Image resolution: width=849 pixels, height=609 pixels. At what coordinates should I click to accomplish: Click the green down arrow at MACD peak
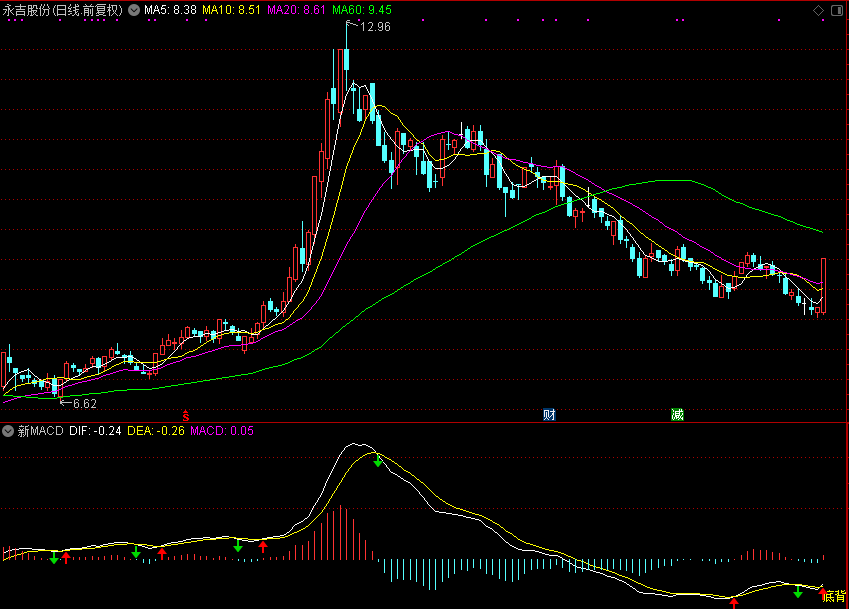point(377,461)
